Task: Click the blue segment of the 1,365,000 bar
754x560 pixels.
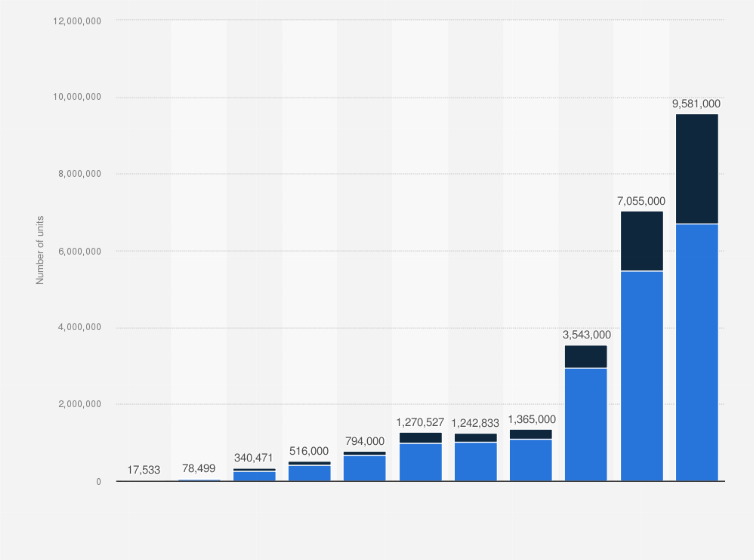Action: point(531,460)
